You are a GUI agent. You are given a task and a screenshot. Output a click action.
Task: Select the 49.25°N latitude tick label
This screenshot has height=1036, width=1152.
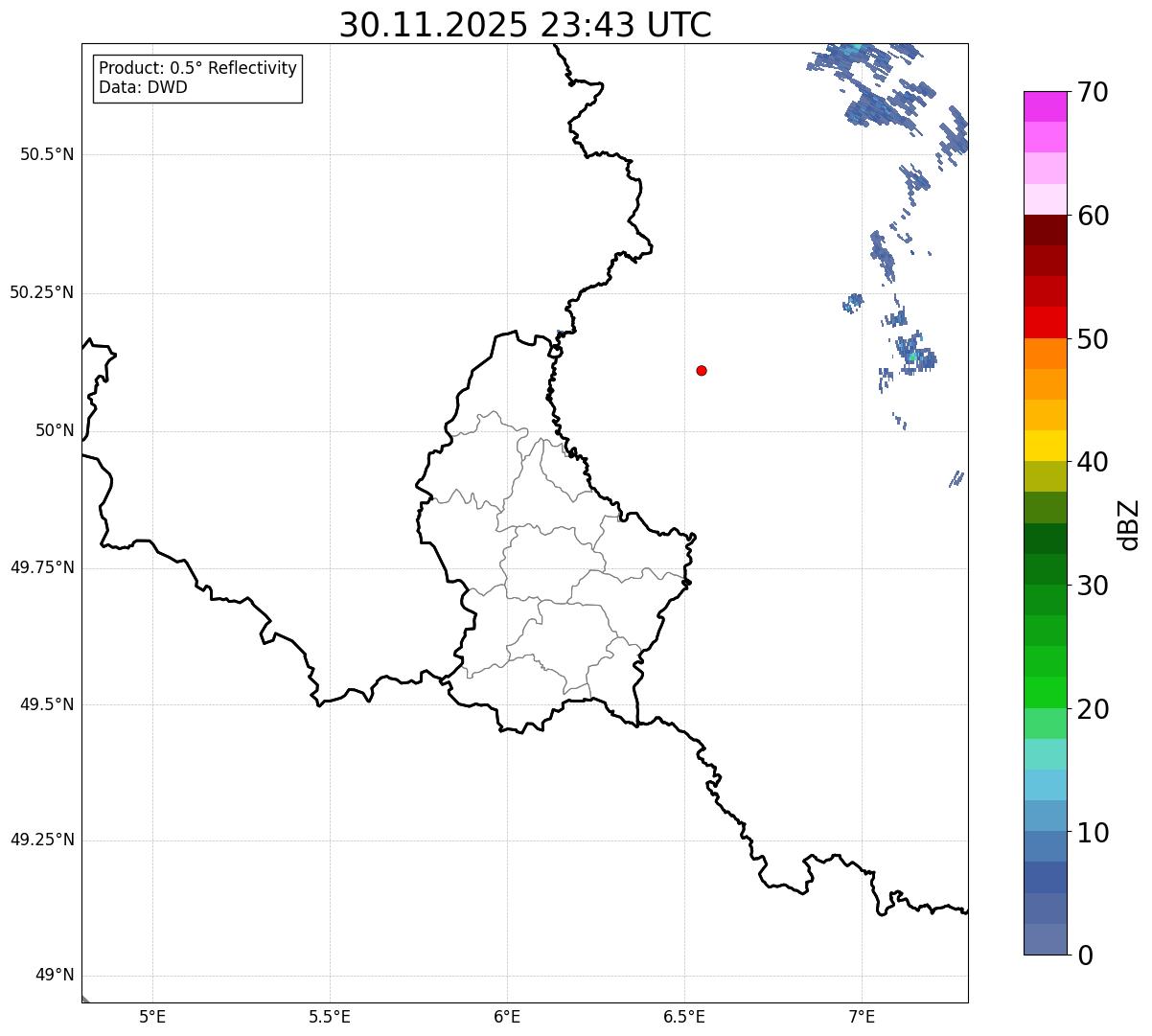tap(42, 840)
